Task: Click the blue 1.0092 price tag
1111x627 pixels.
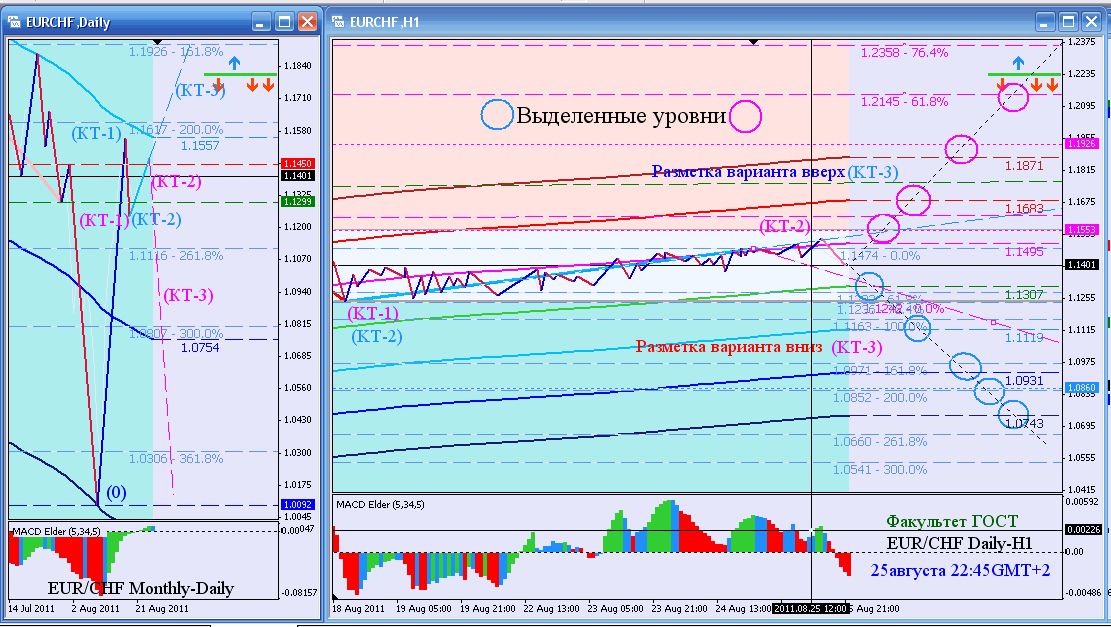Action: pos(298,505)
